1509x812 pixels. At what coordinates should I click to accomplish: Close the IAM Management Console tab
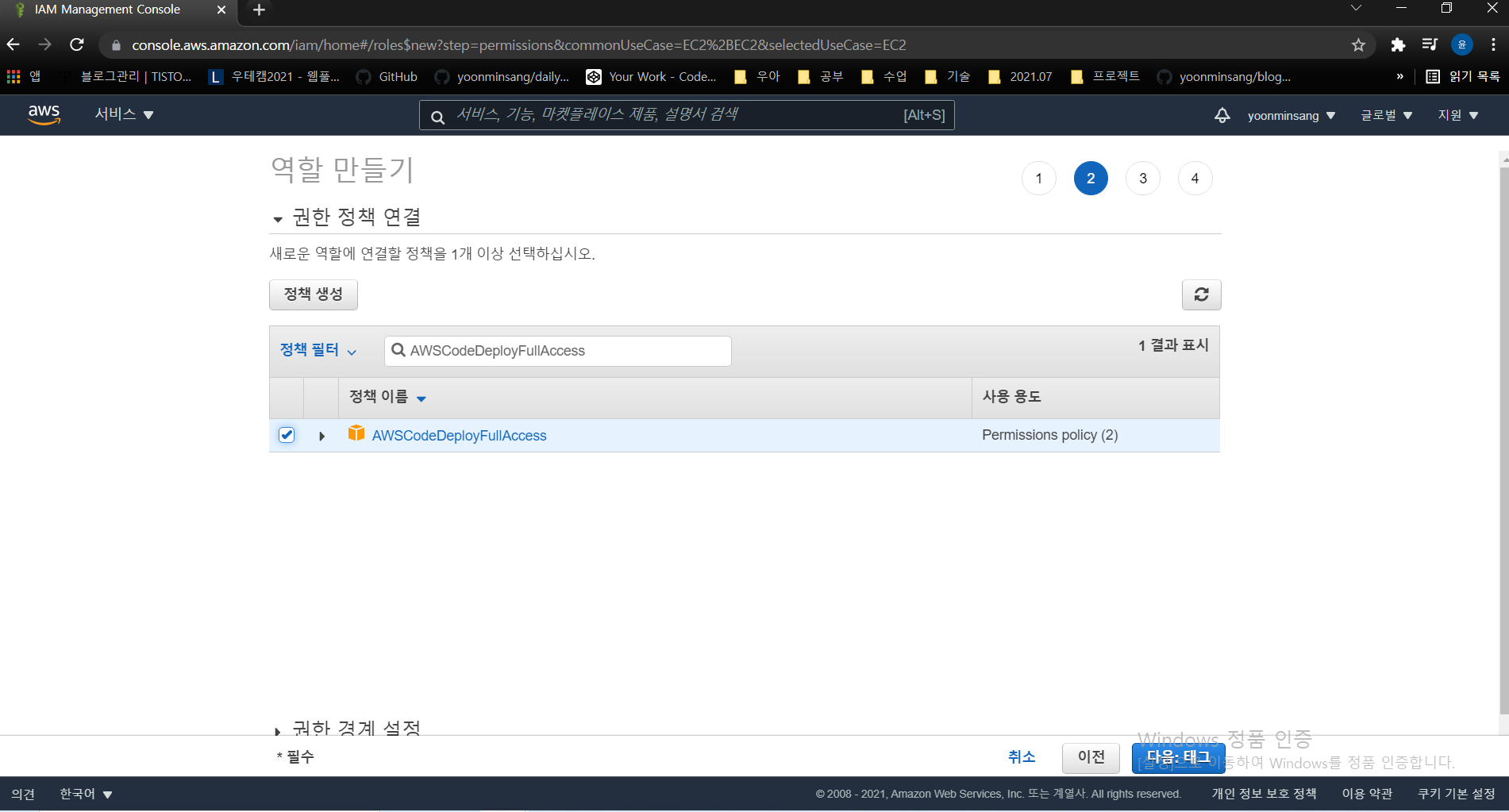pyautogui.click(x=221, y=10)
